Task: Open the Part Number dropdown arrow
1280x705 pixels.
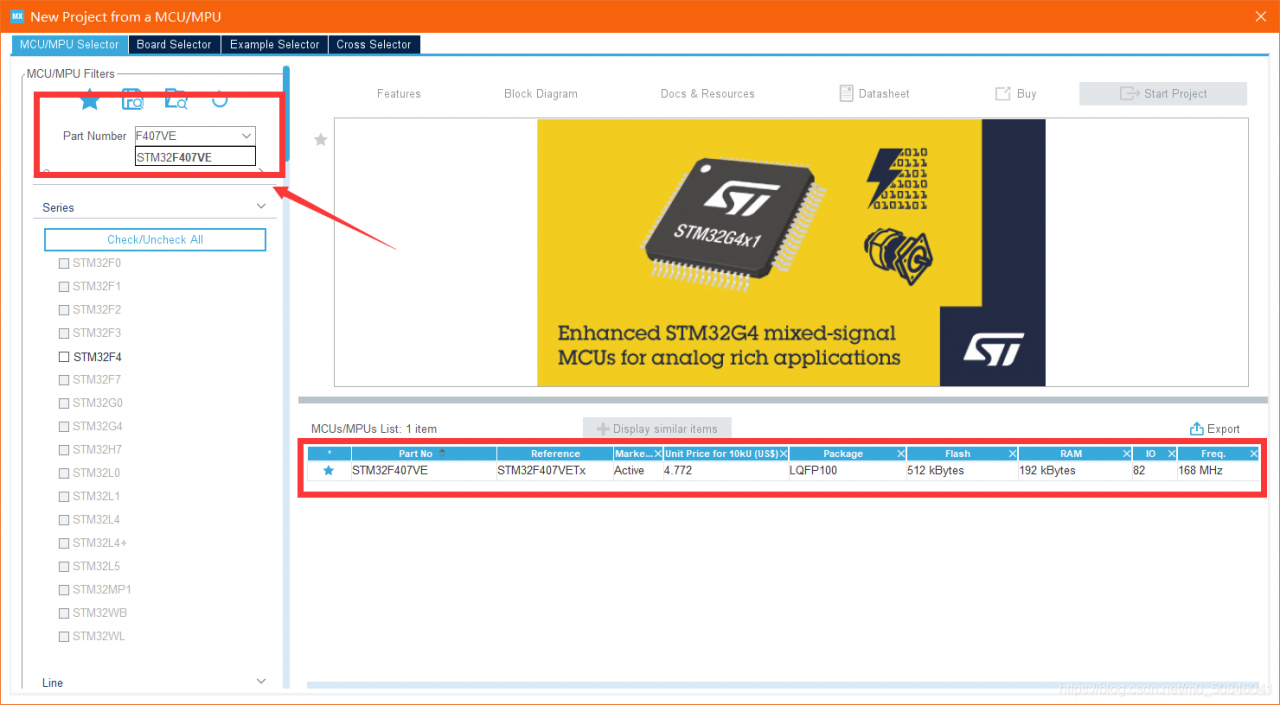Action: tap(246, 136)
